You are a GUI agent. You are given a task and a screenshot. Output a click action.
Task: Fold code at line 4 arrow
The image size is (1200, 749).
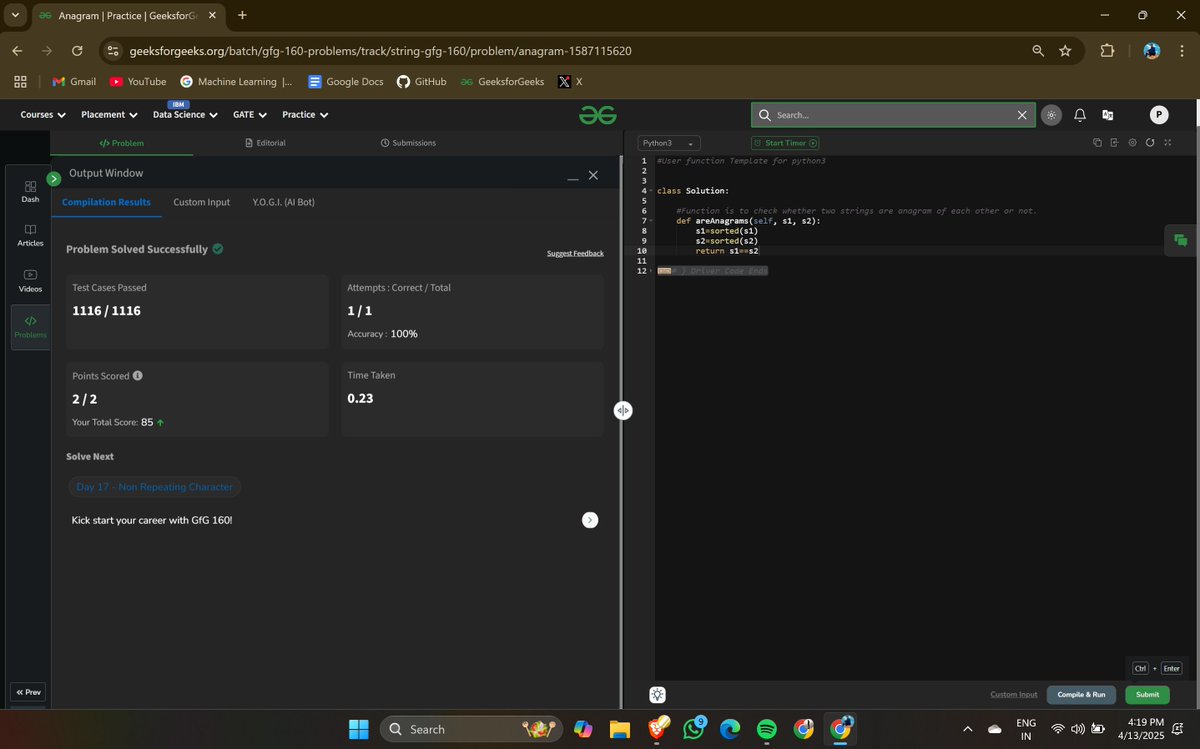click(652, 191)
